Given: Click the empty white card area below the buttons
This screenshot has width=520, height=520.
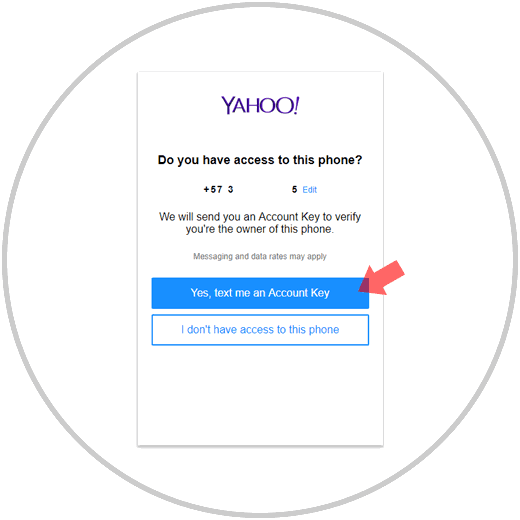Looking at the screenshot, I should [260, 395].
